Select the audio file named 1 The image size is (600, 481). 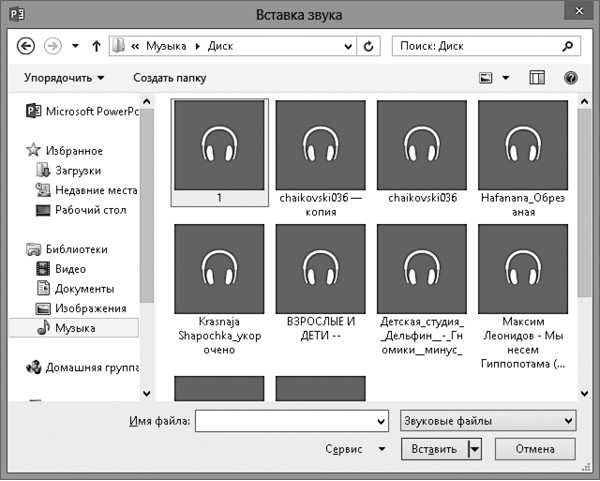click(219, 144)
